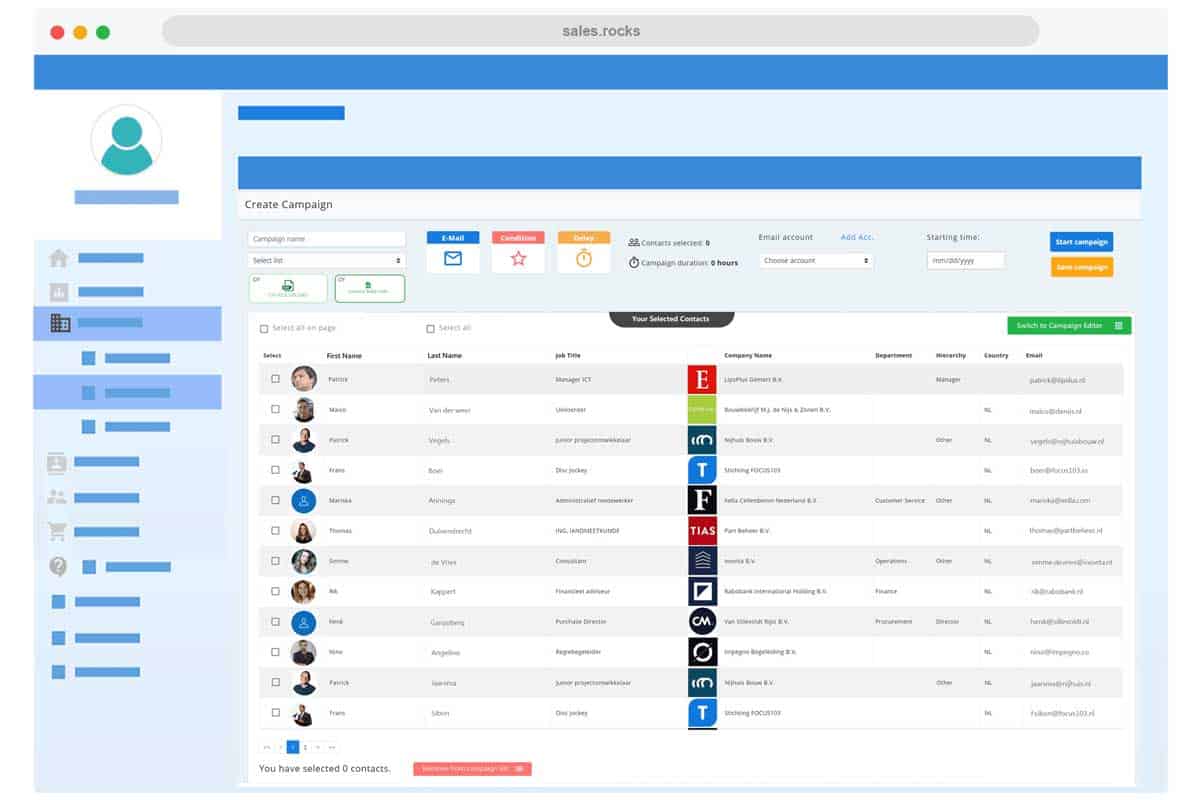The width and height of the screenshot is (1200, 800).
Task: Tick the 'Select all' checkbox
Action: [x=430, y=329]
